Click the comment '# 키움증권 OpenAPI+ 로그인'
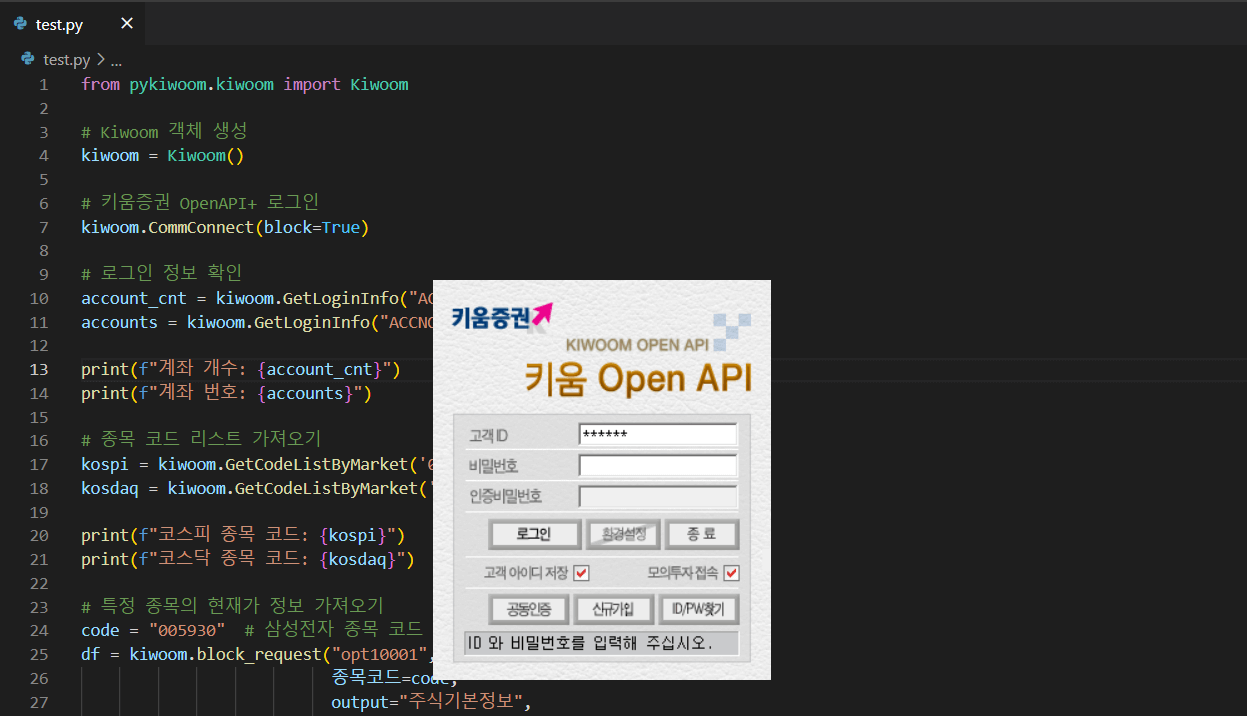This screenshot has height=716, width=1247. 200,203
